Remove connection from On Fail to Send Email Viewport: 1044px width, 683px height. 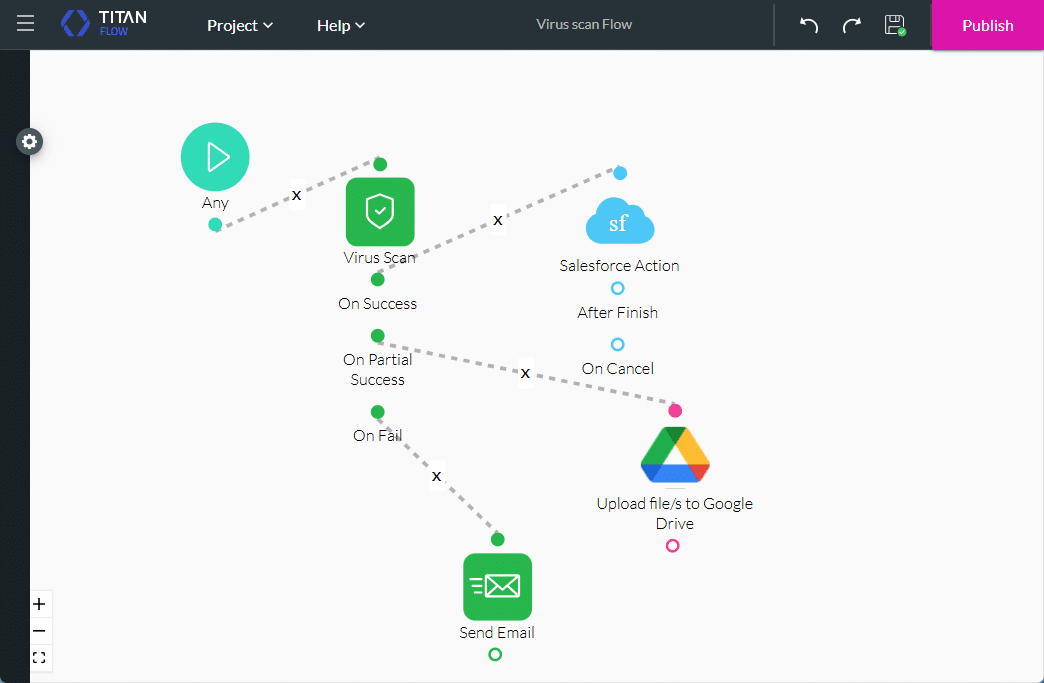tap(436, 476)
